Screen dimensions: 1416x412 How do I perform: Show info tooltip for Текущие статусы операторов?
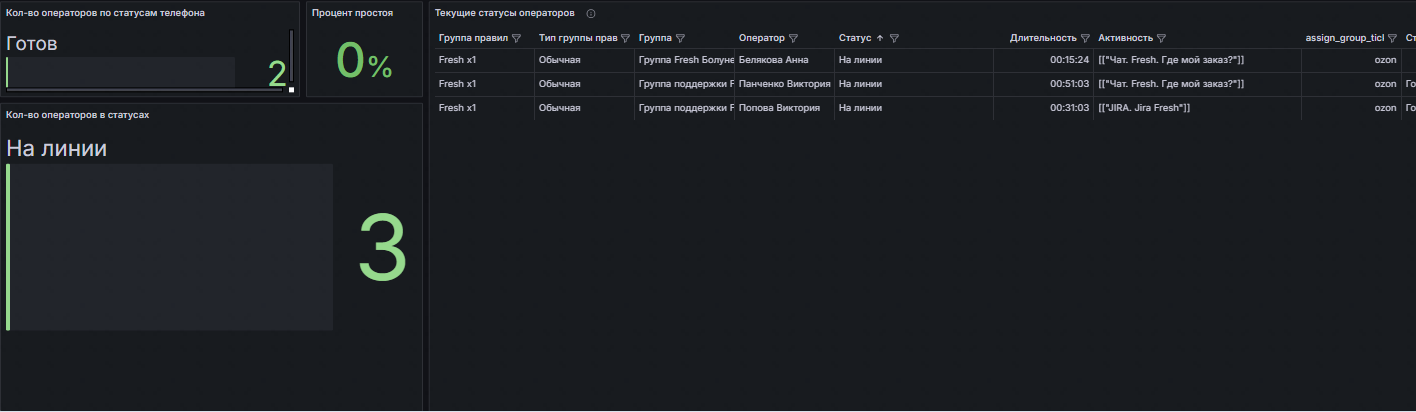(591, 14)
